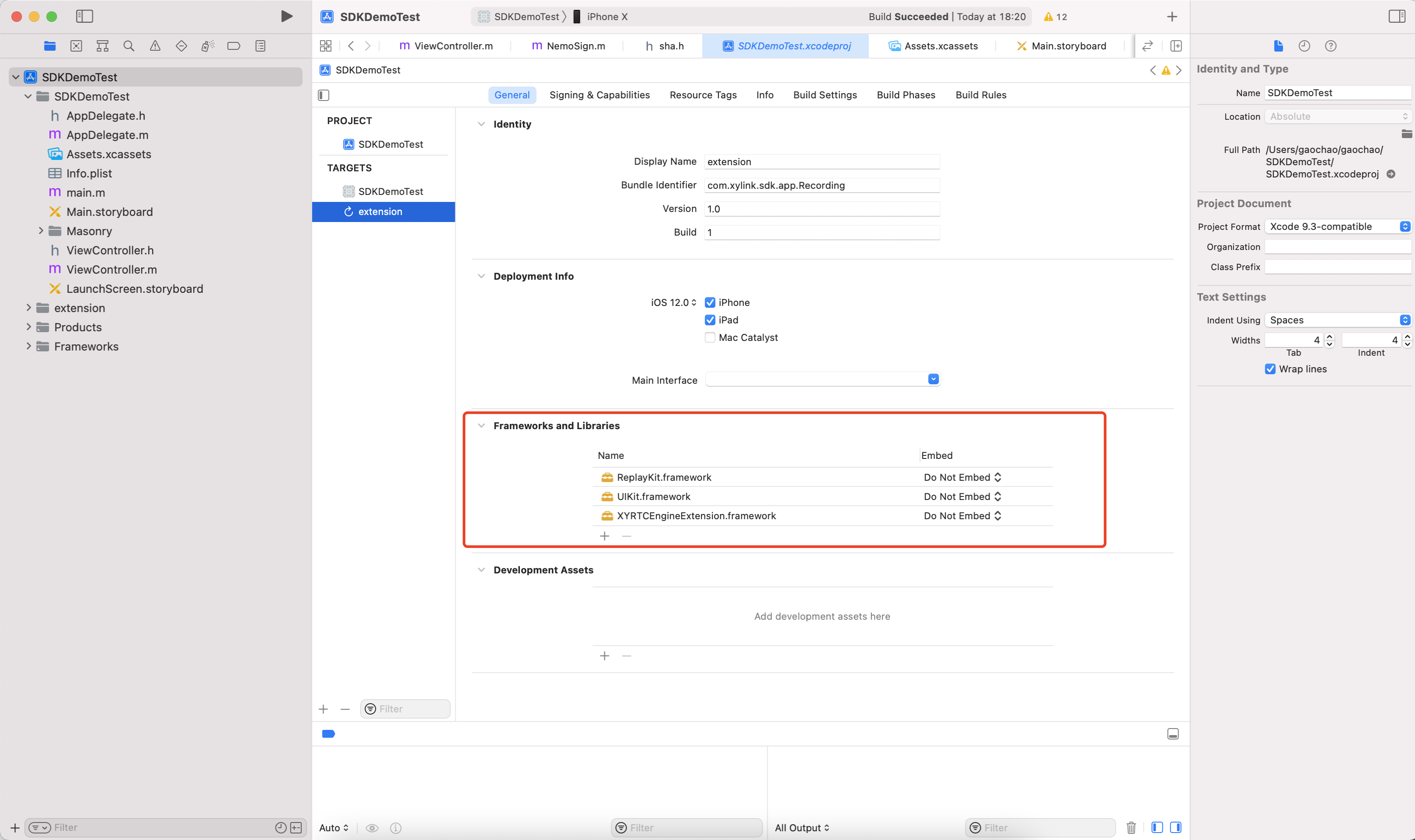Toggle the Wrap lines checkbox
Screen dimensions: 1415x840
tap(1270, 369)
